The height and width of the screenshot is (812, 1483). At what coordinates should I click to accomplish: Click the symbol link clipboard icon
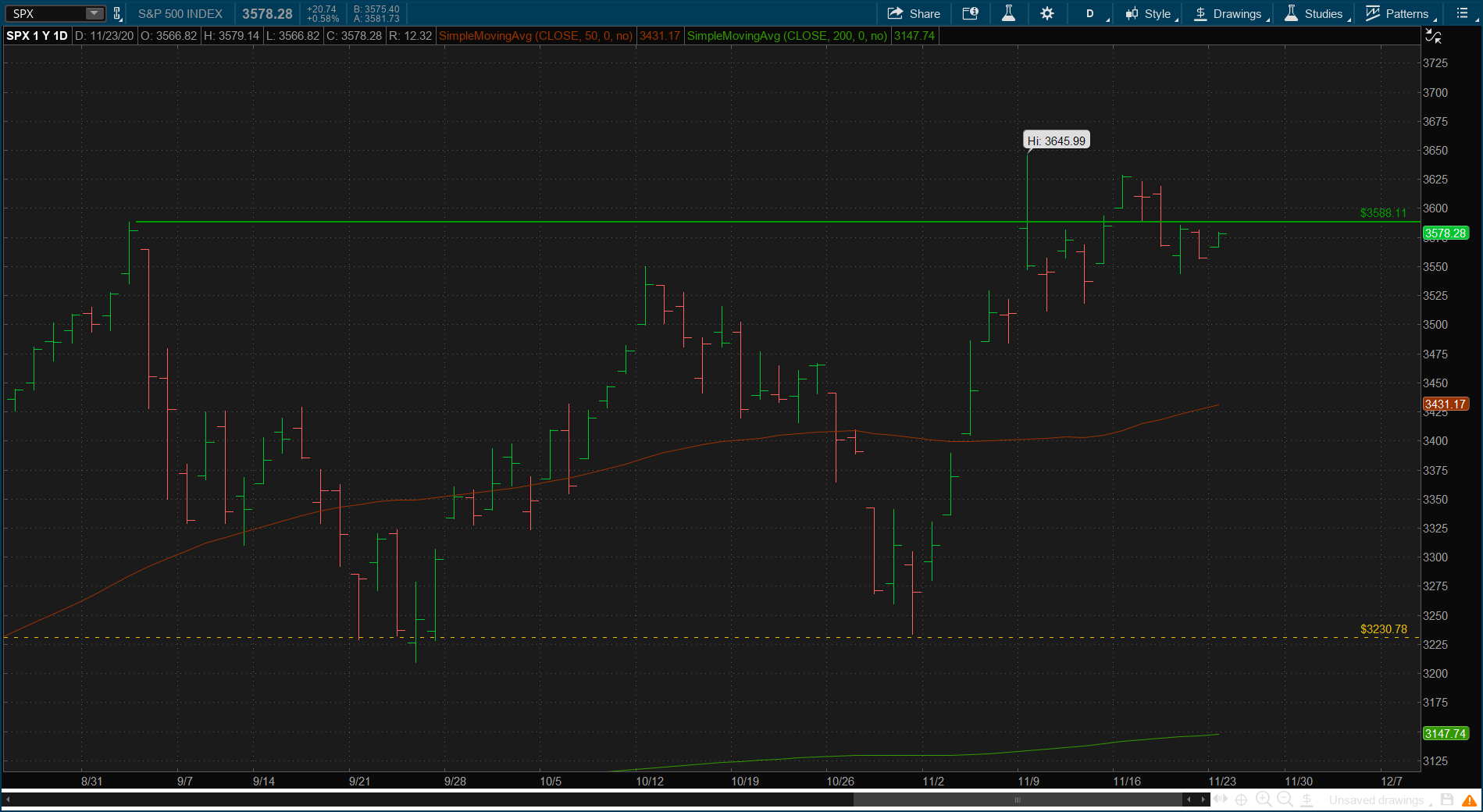pos(117,13)
